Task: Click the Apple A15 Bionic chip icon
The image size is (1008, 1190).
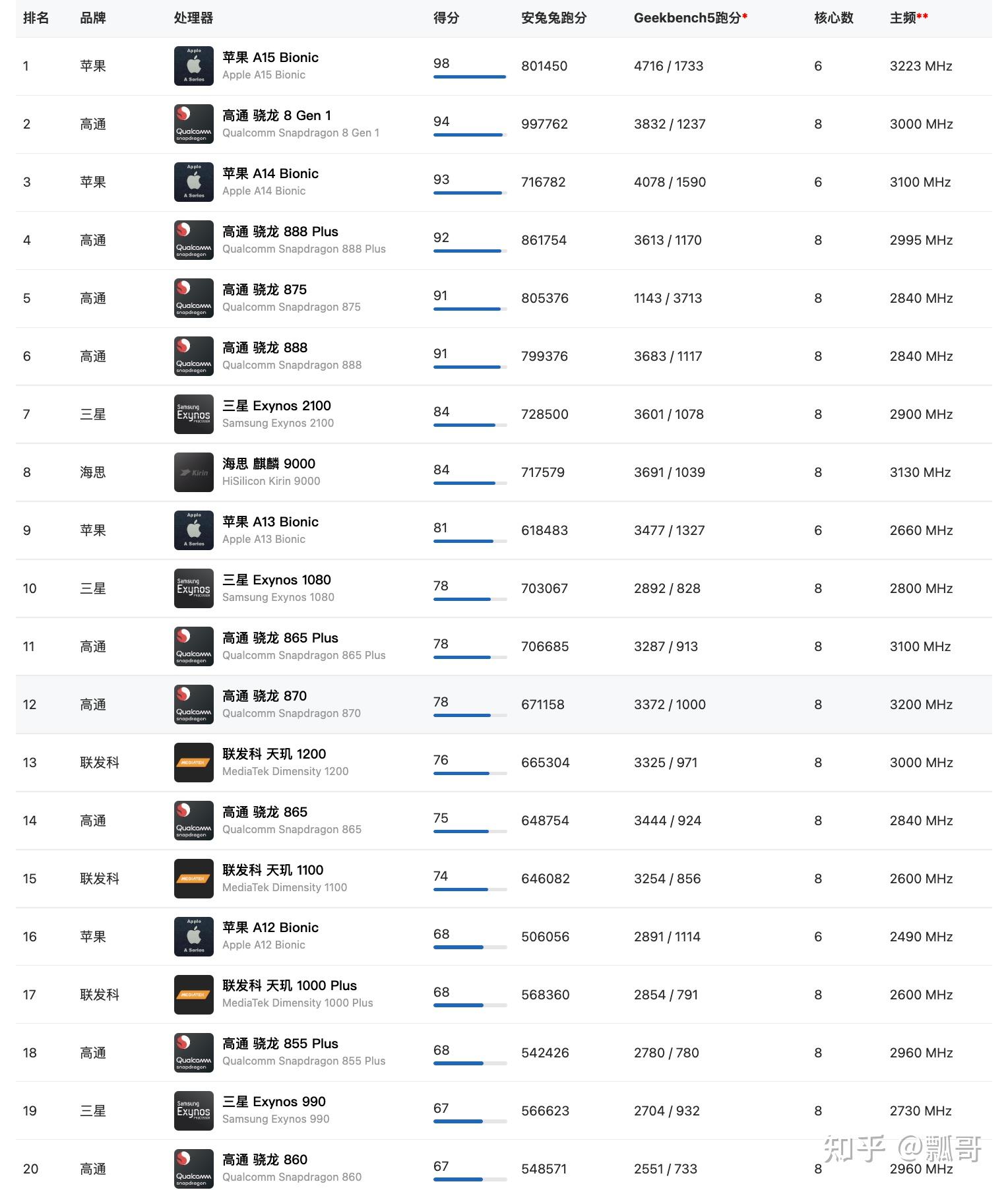Action: point(193,66)
